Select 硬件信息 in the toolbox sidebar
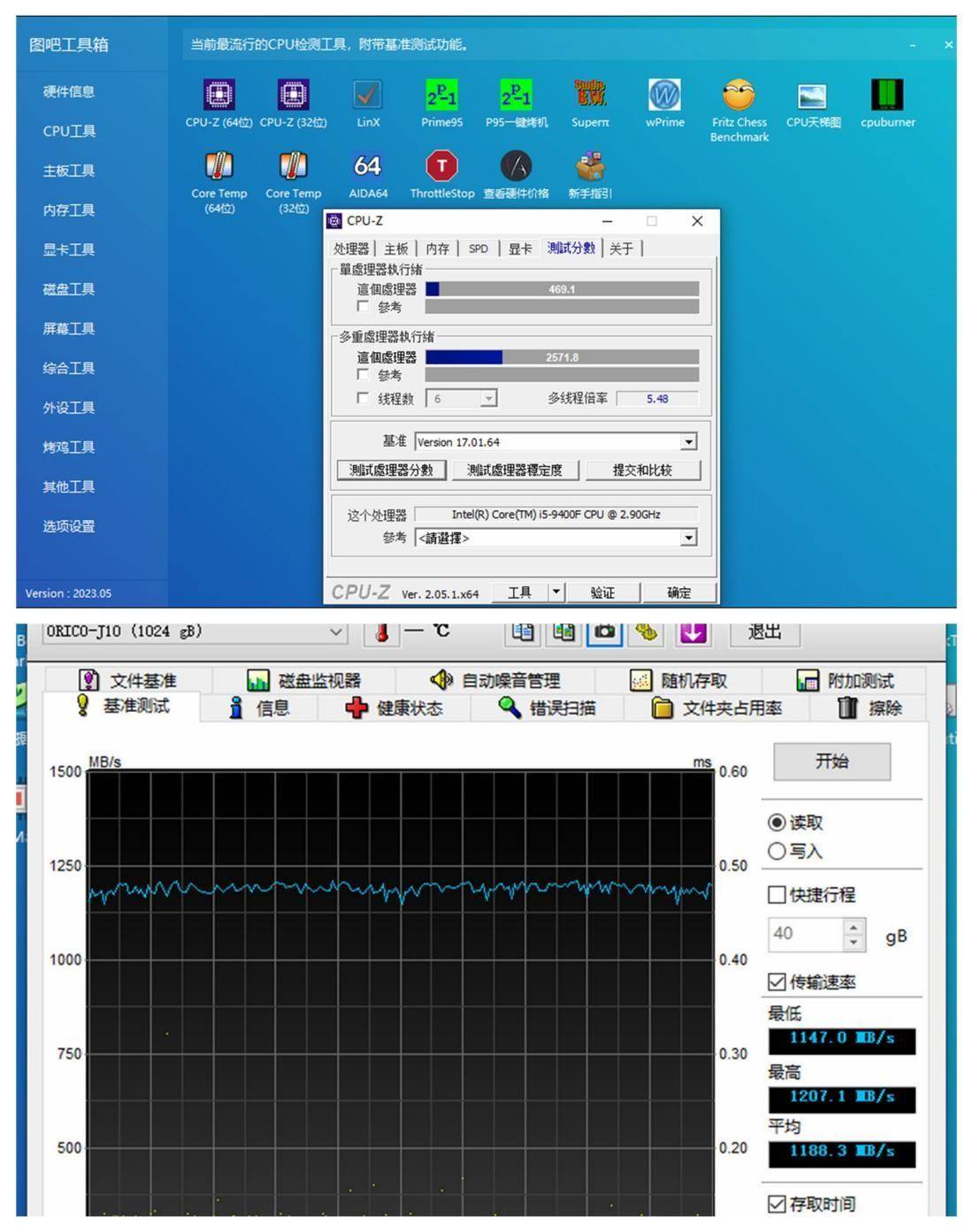973x1232 pixels. coord(69,92)
